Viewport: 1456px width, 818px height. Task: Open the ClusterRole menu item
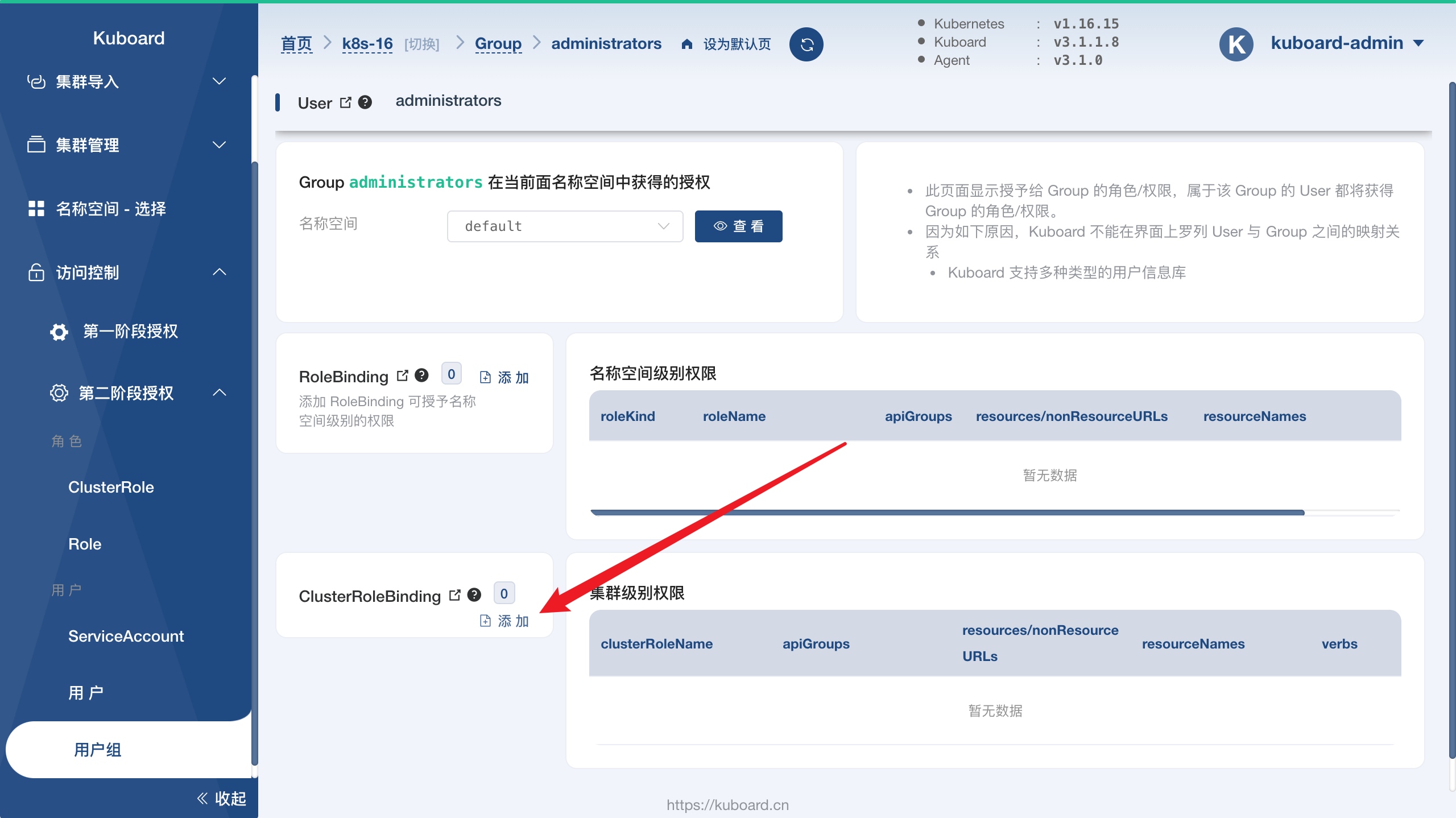111,487
